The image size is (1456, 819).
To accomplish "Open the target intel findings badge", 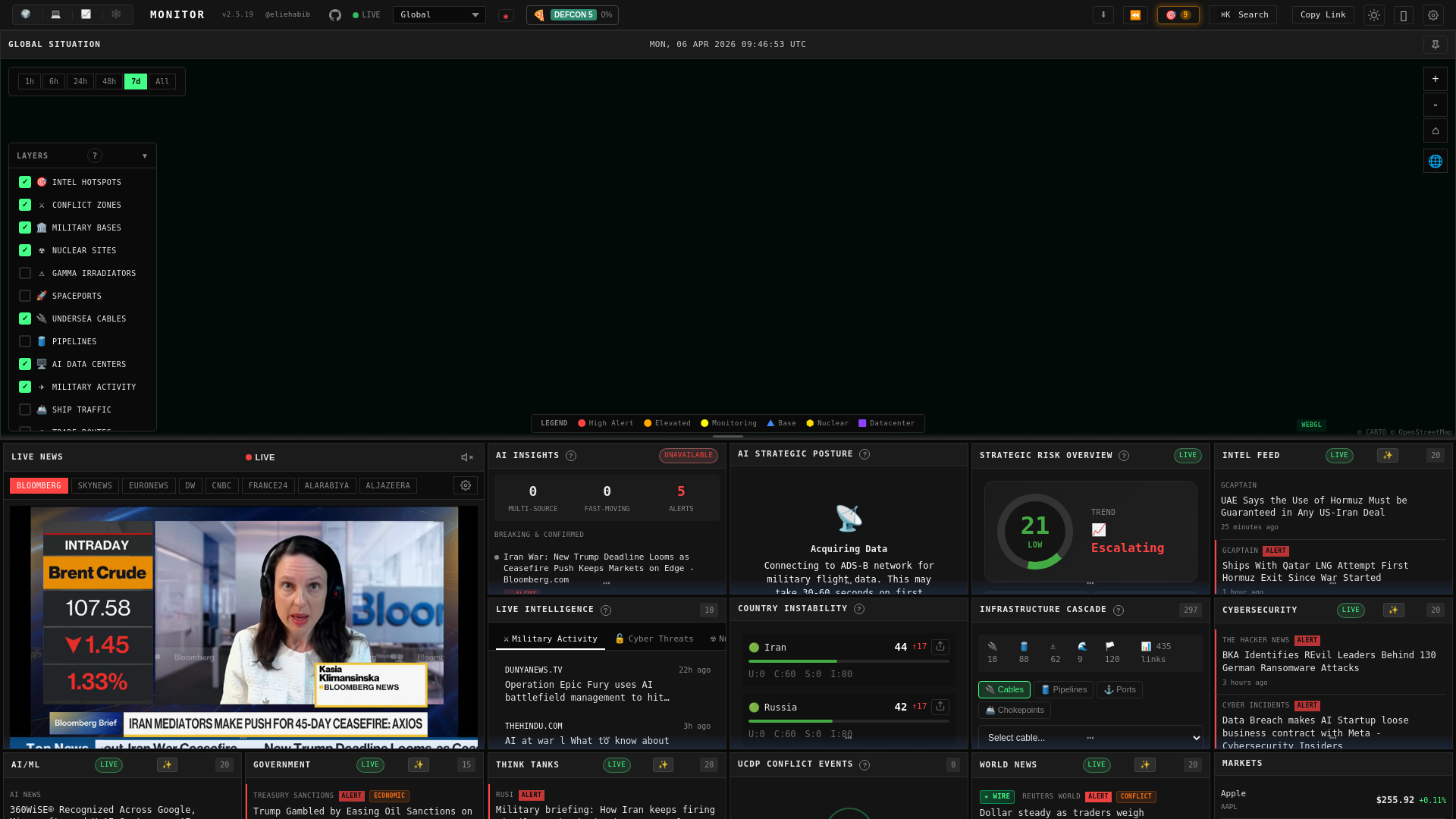I will [x=1178, y=15].
